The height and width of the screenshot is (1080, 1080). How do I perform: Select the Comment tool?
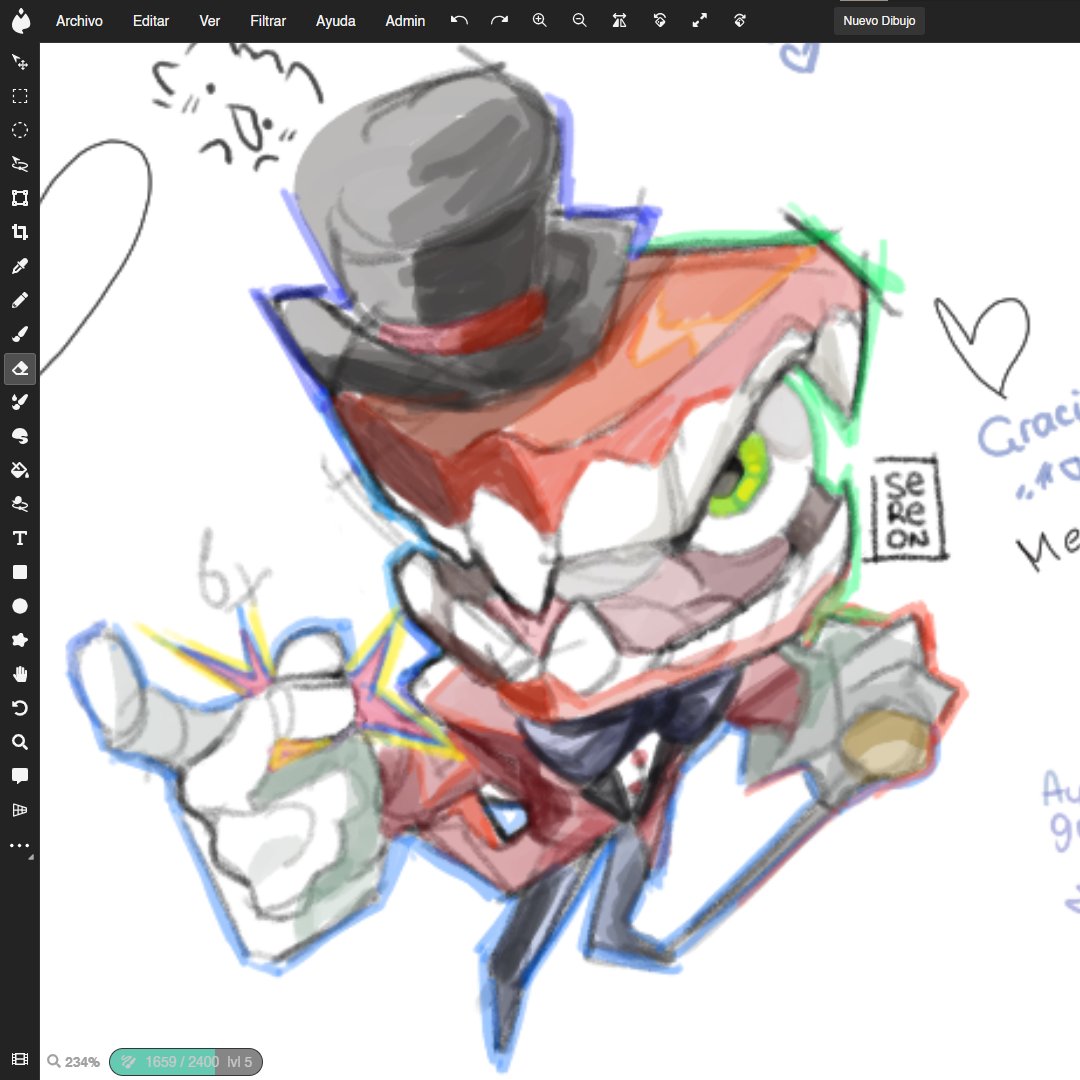[x=20, y=776]
